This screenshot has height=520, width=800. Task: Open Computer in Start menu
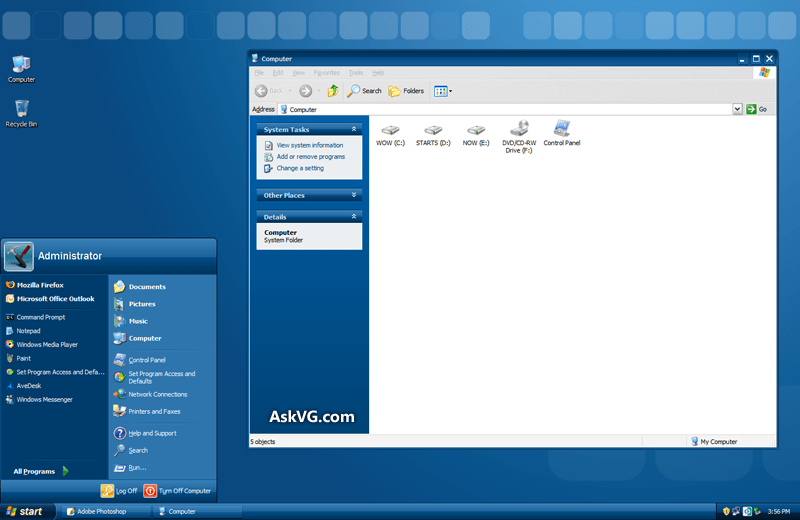tap(138, 338)
